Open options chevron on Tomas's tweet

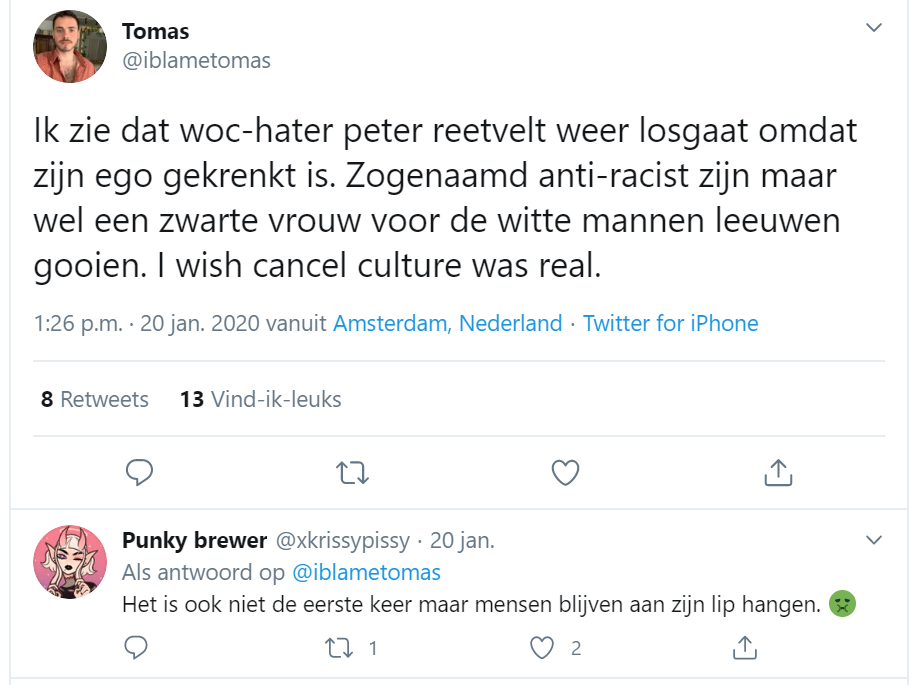click(x=874, y=28)
